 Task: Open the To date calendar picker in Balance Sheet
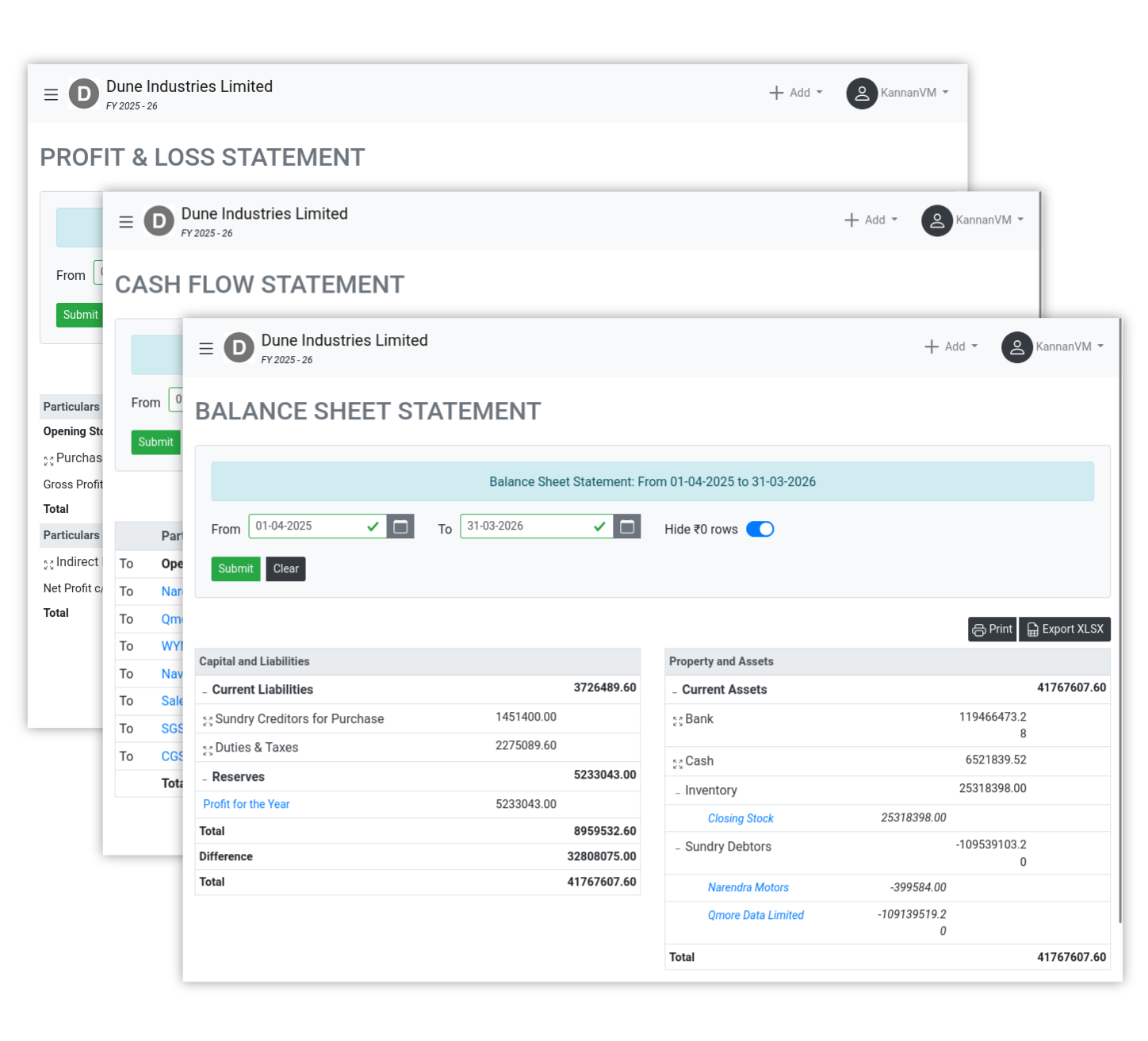pyautogui.click(x=627, y=526)
